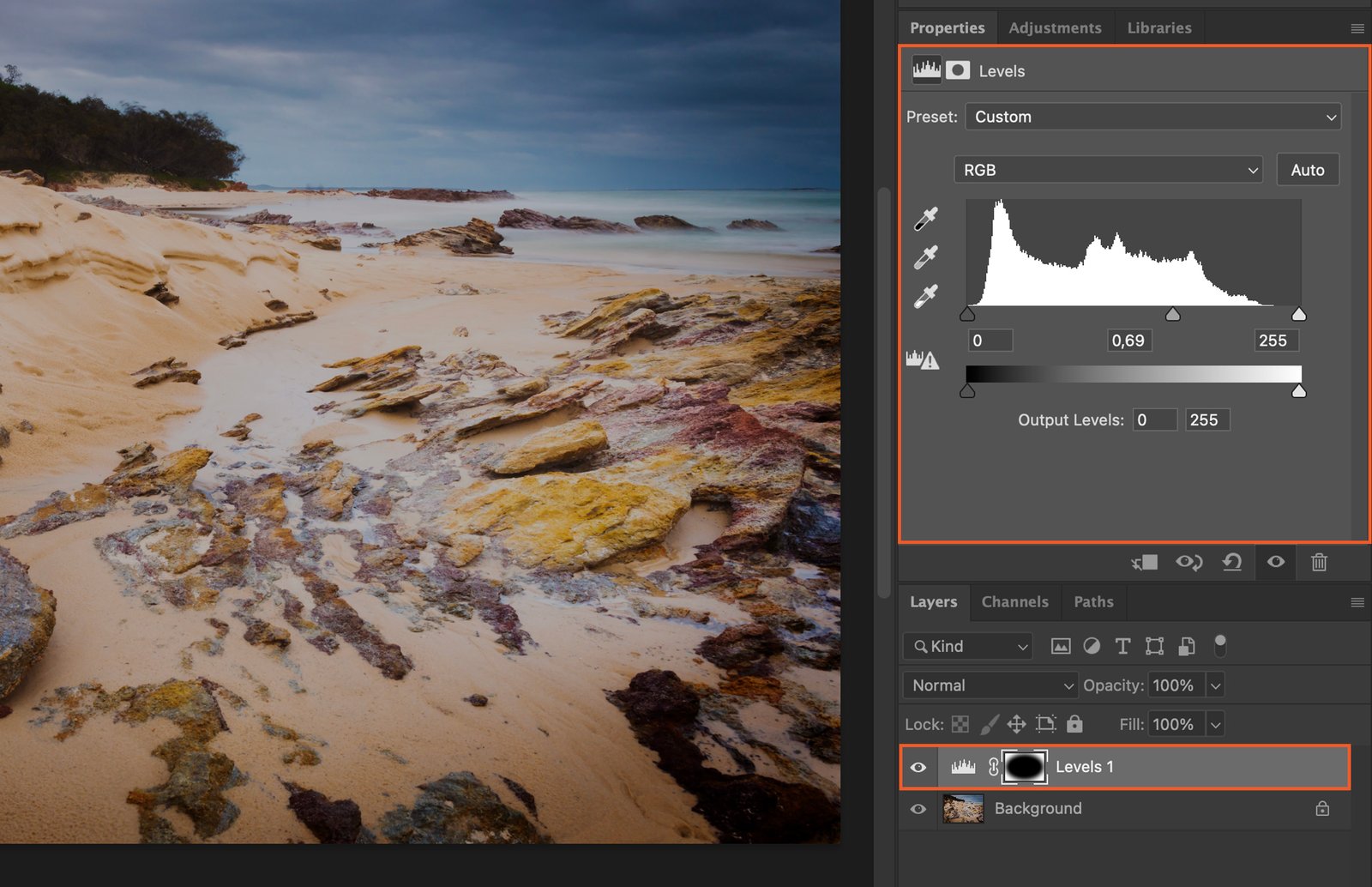The image size is (1372, 887).
Task: Click the lock all padlock icon
Action: (x=1074, y=724)
